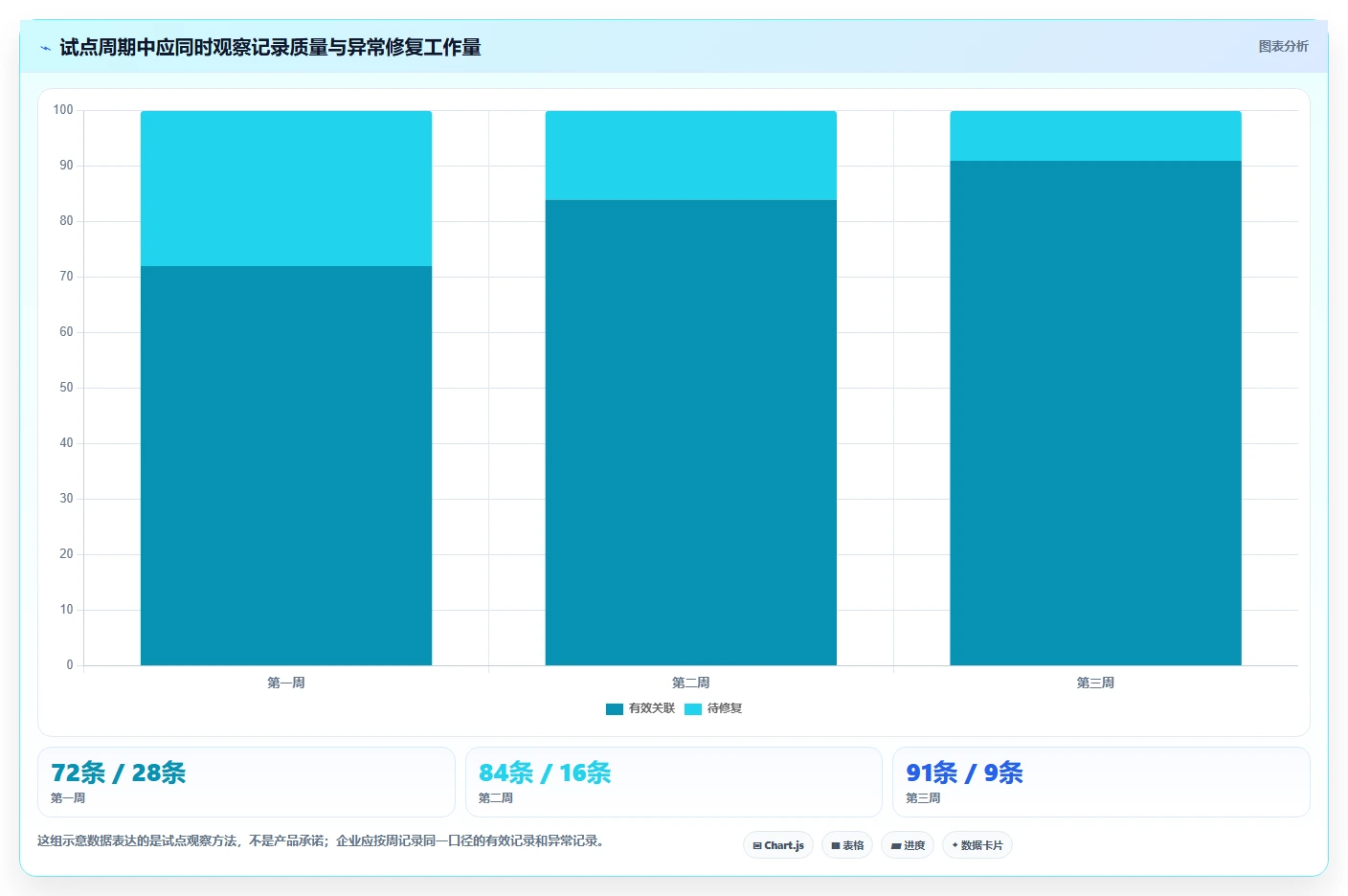Screen dimensions: 1348x896
Task: Toggle the 有效关联 legend color swatch
Action: click(615, 709)
